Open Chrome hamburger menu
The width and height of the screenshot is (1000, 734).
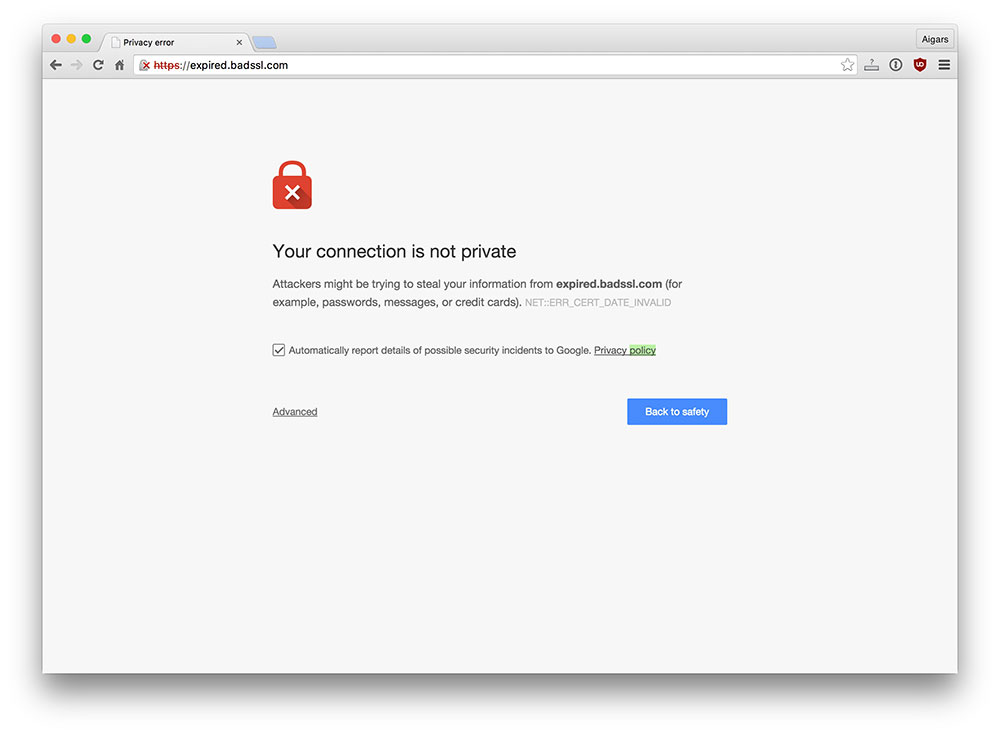944,64
